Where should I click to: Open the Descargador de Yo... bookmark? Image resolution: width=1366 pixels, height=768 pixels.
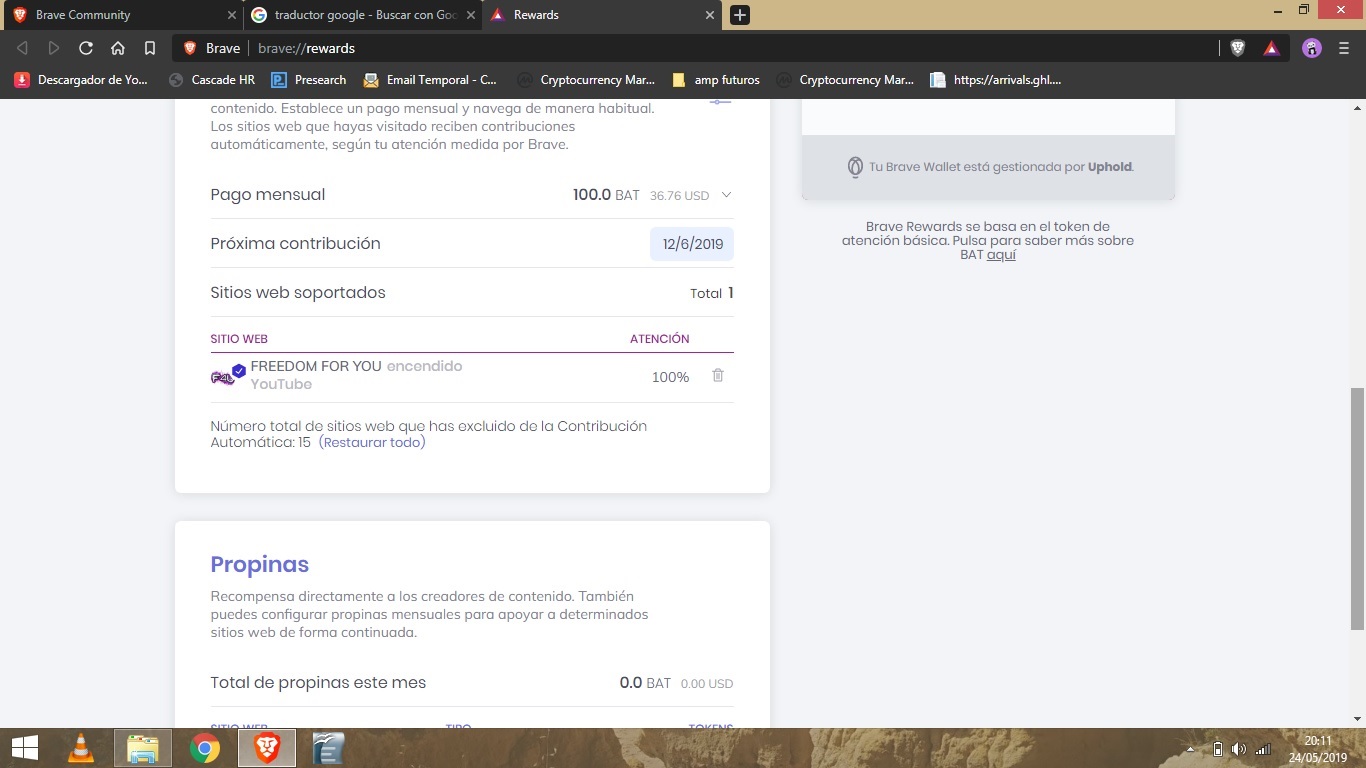click(x=81, y=80)
